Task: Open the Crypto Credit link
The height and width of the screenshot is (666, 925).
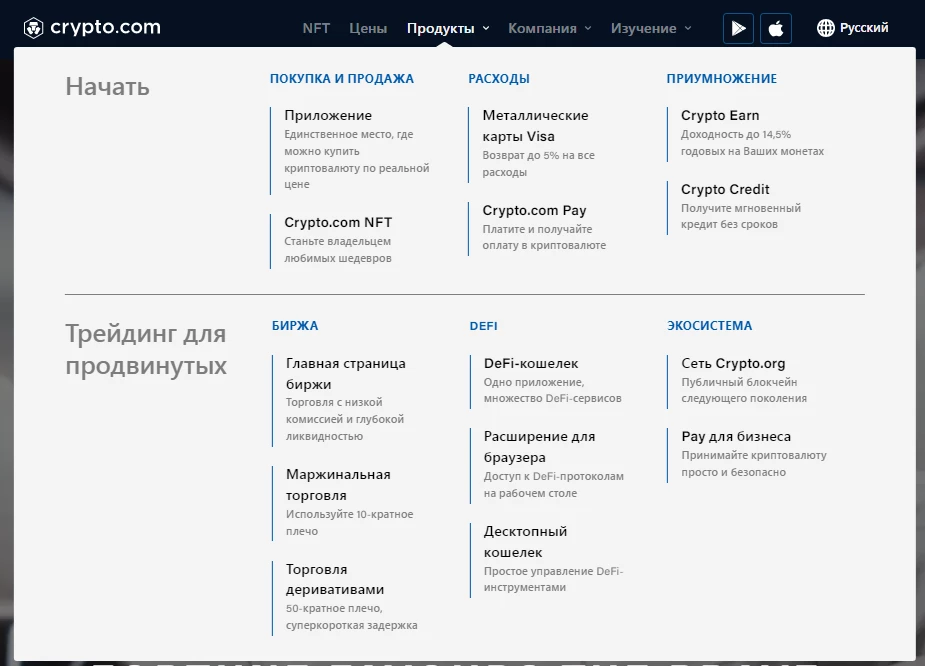Action: coord(725,189)
